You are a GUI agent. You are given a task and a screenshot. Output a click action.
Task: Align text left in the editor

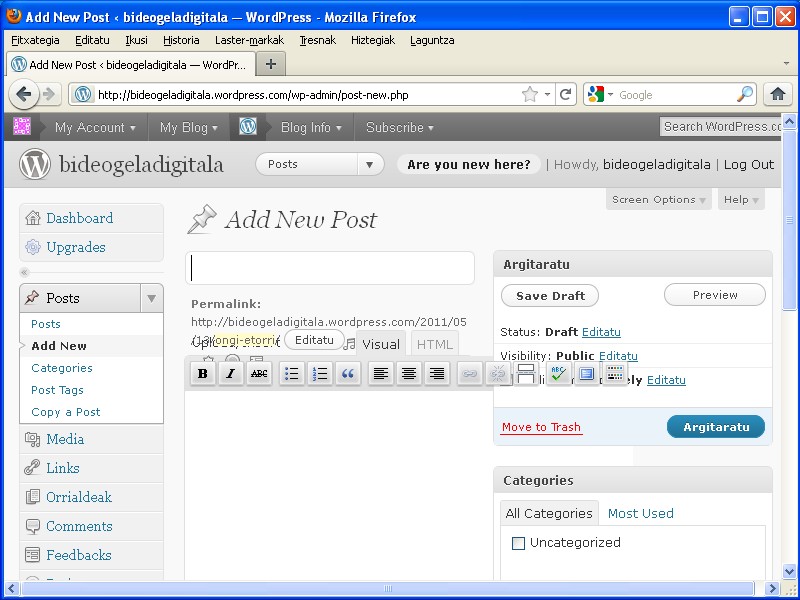[x=381, y=373]
